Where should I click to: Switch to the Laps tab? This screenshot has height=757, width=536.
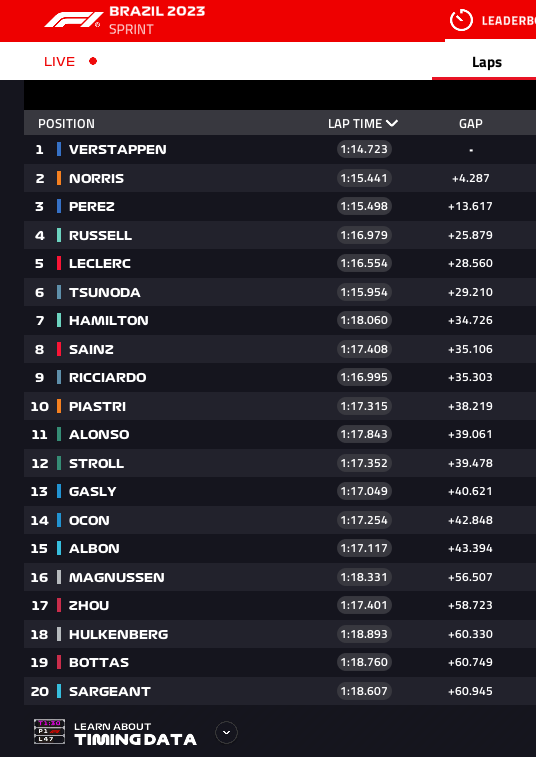click(487, 62)
